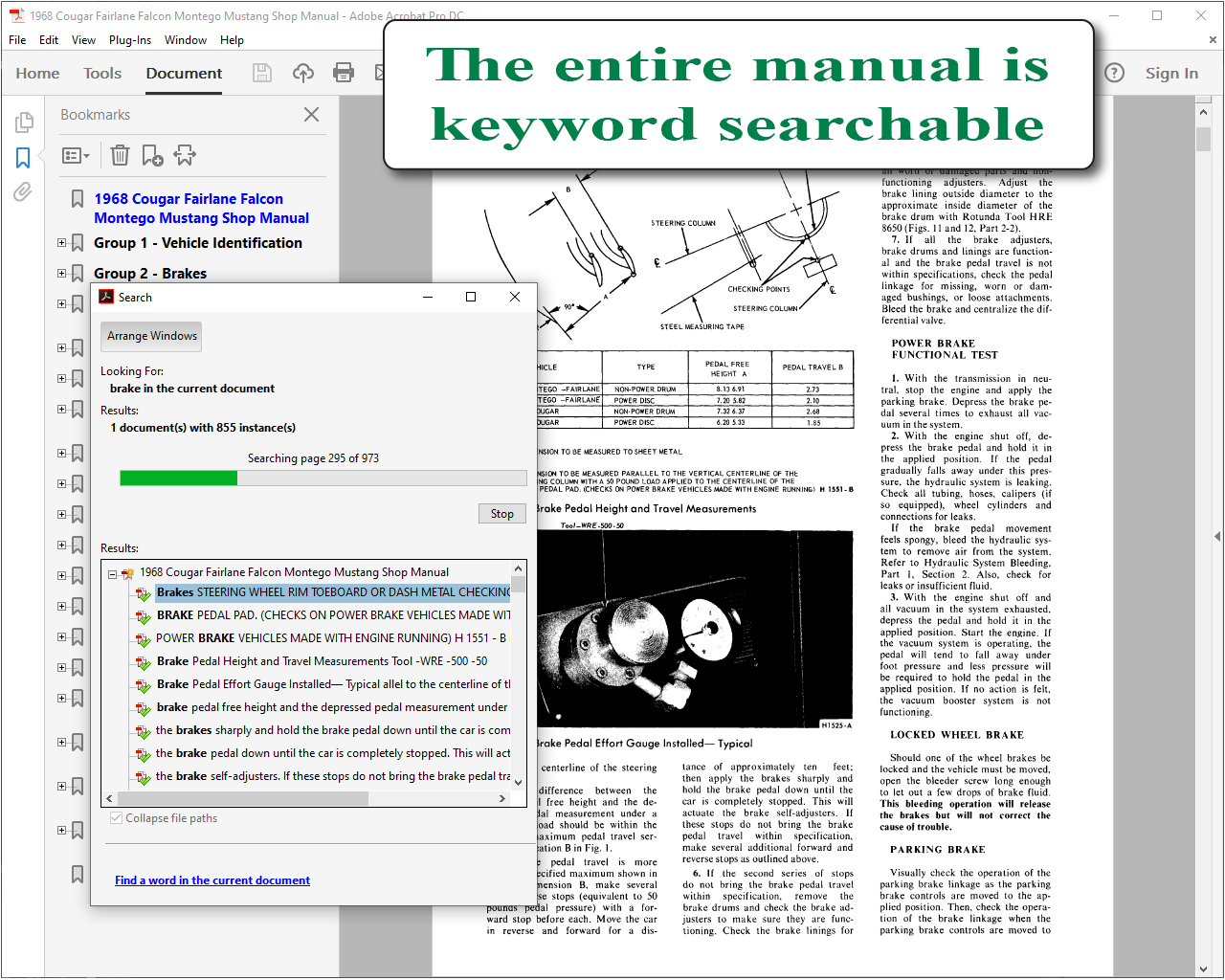1225x980 pixels.
Task: Click the Help question mark icon
Action: (1114, 73)
